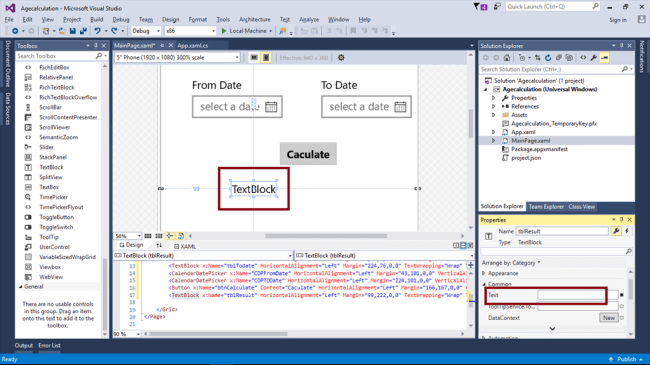
Task: Toggle the Text property marker square
Action: point(621,295)
